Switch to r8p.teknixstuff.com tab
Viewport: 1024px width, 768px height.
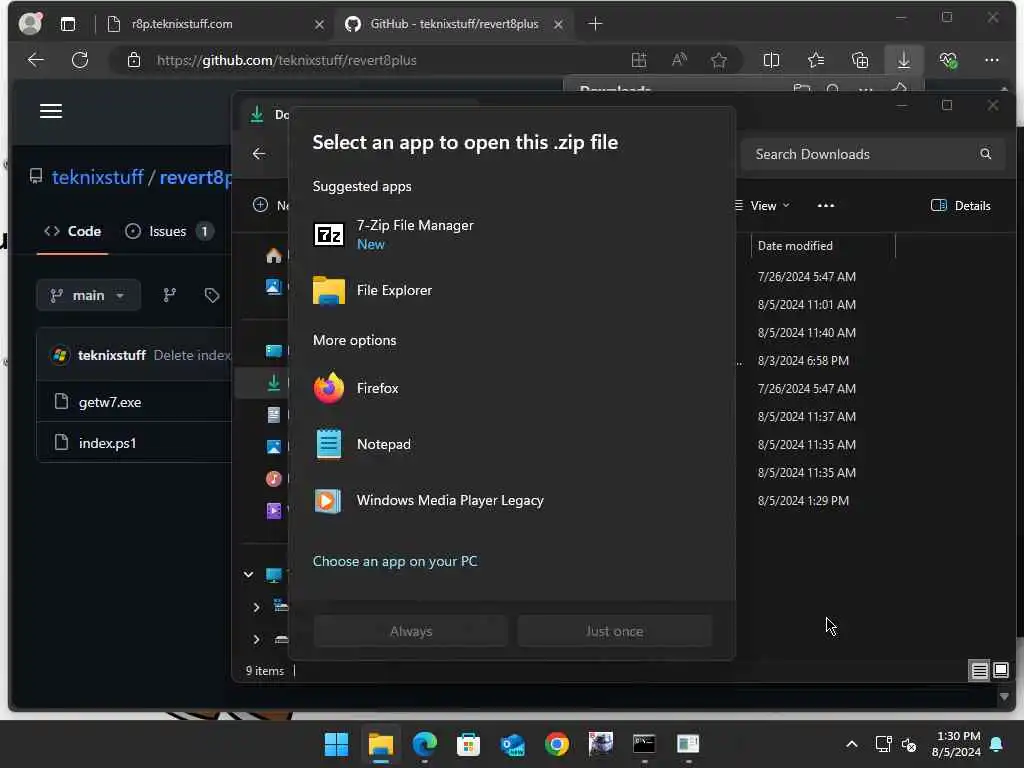pyautogui.click(x=216, y=24)
